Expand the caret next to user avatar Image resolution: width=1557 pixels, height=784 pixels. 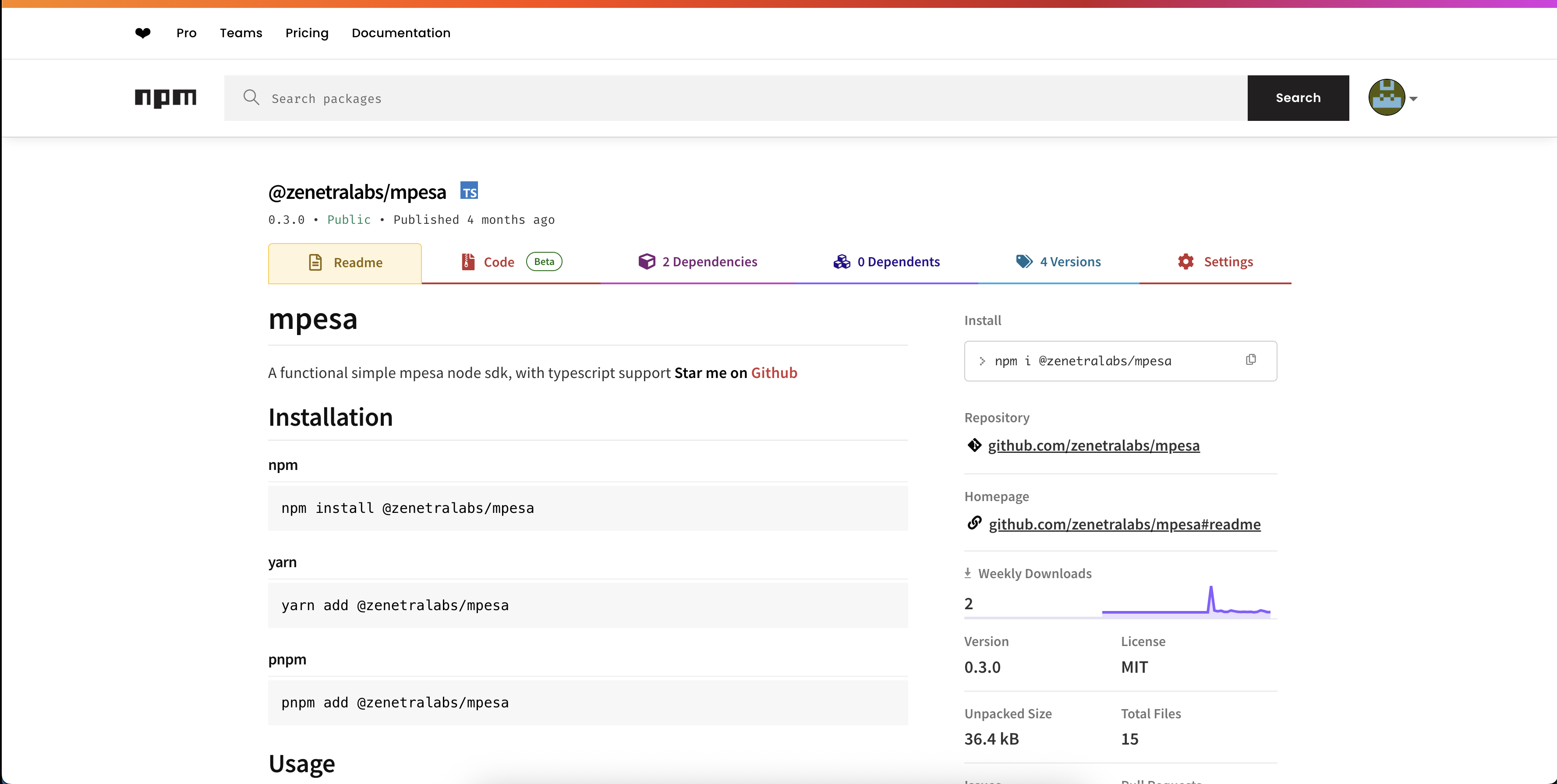pos(1413,99)
